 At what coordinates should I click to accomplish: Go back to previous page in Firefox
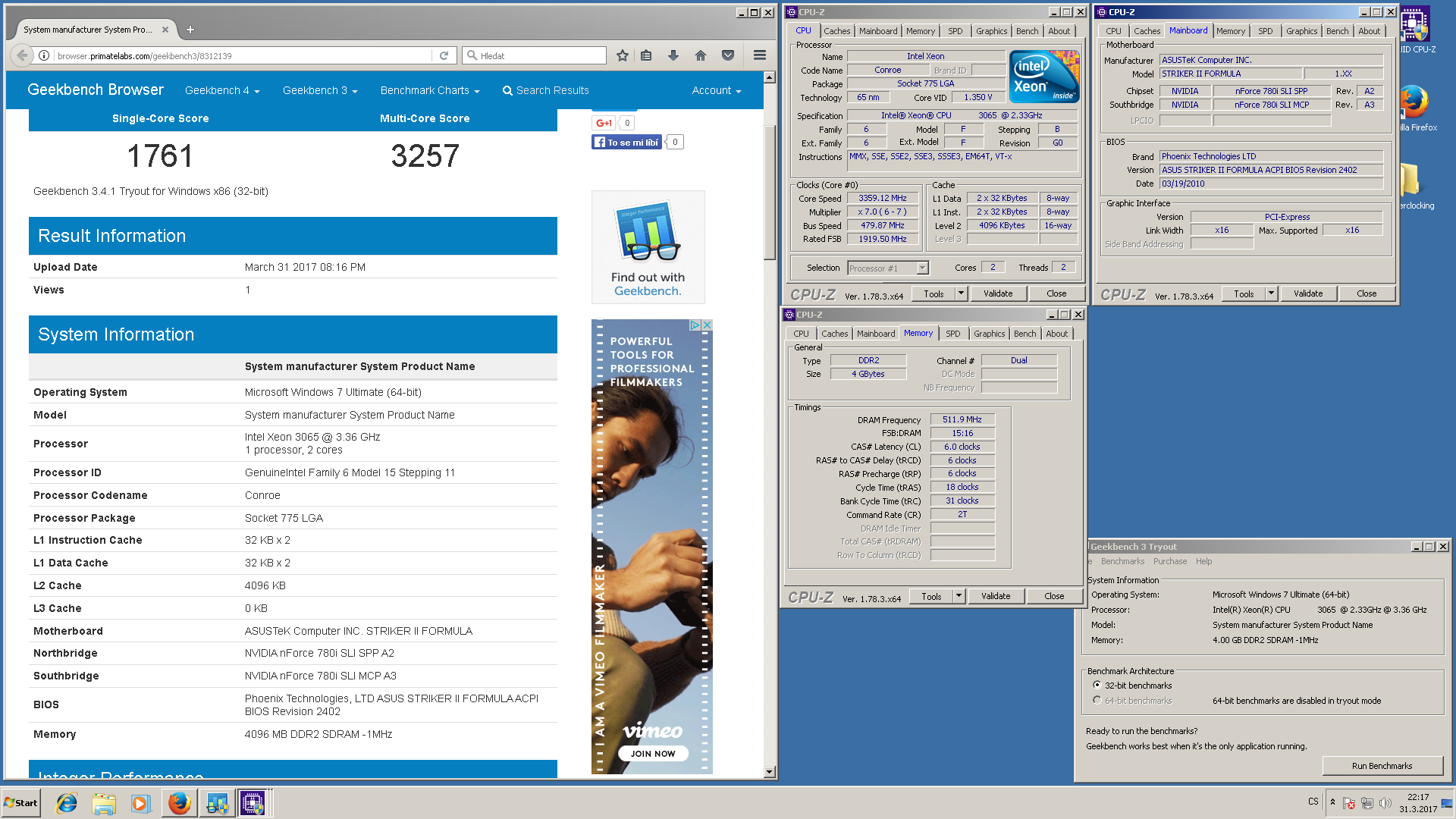[23, 55]
